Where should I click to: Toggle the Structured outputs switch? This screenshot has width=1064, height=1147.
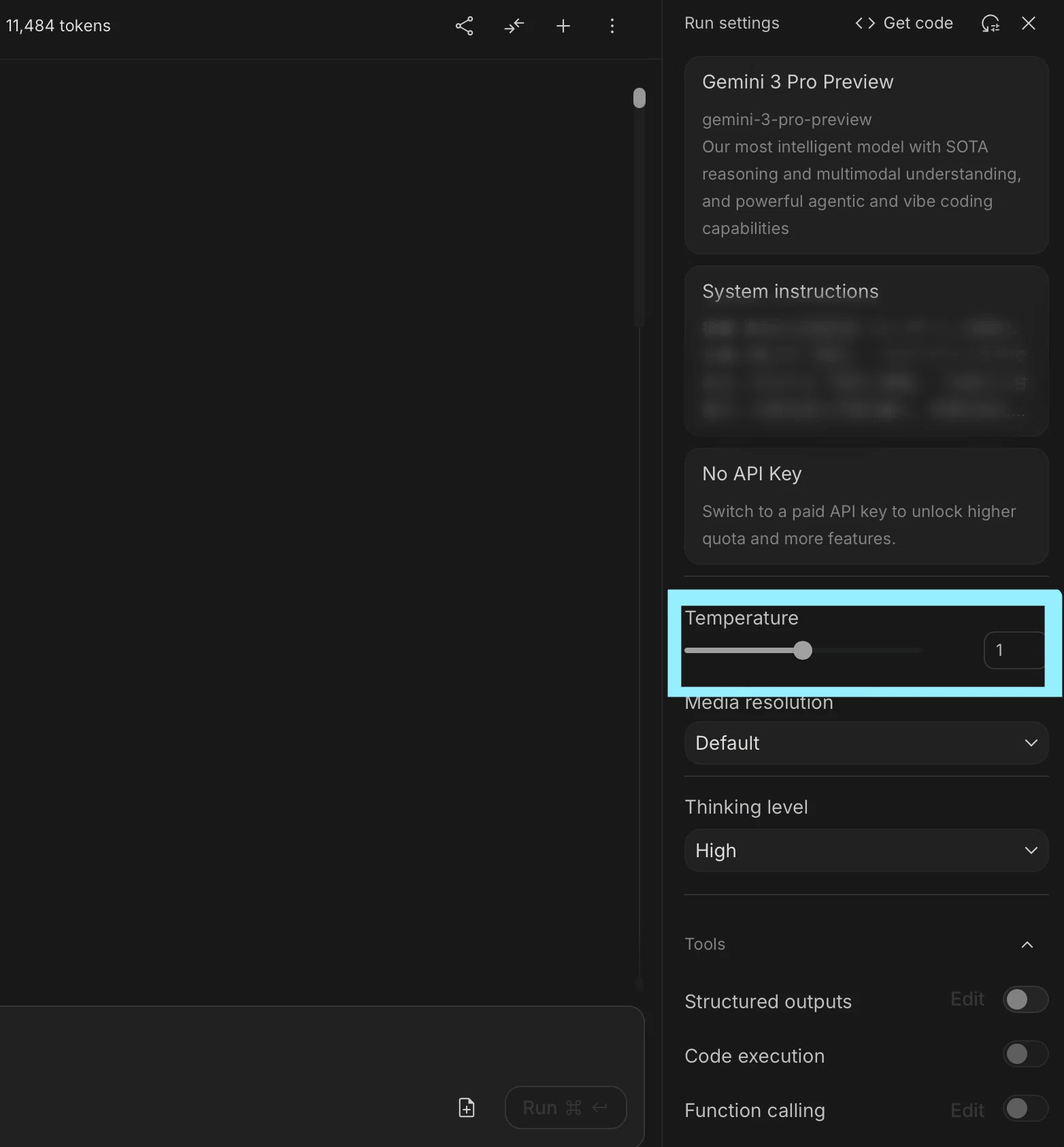pos(1025,999)
